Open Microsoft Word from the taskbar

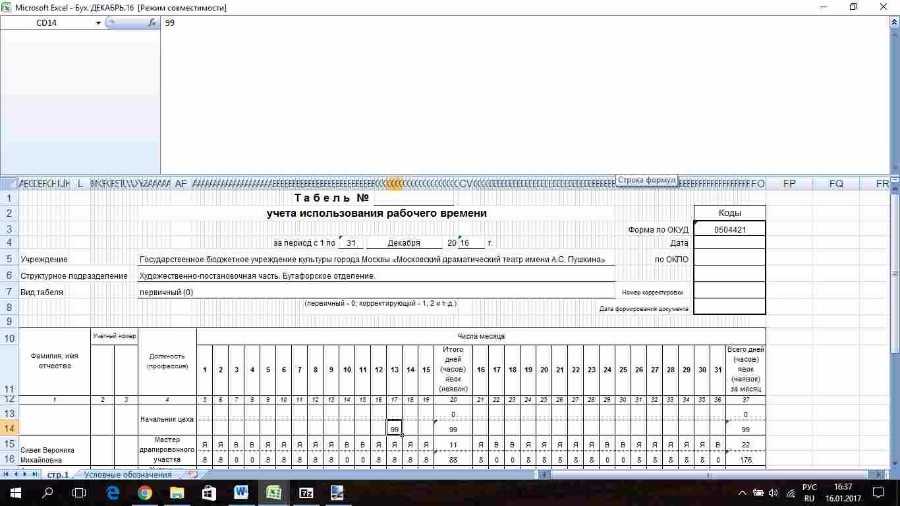241,492
